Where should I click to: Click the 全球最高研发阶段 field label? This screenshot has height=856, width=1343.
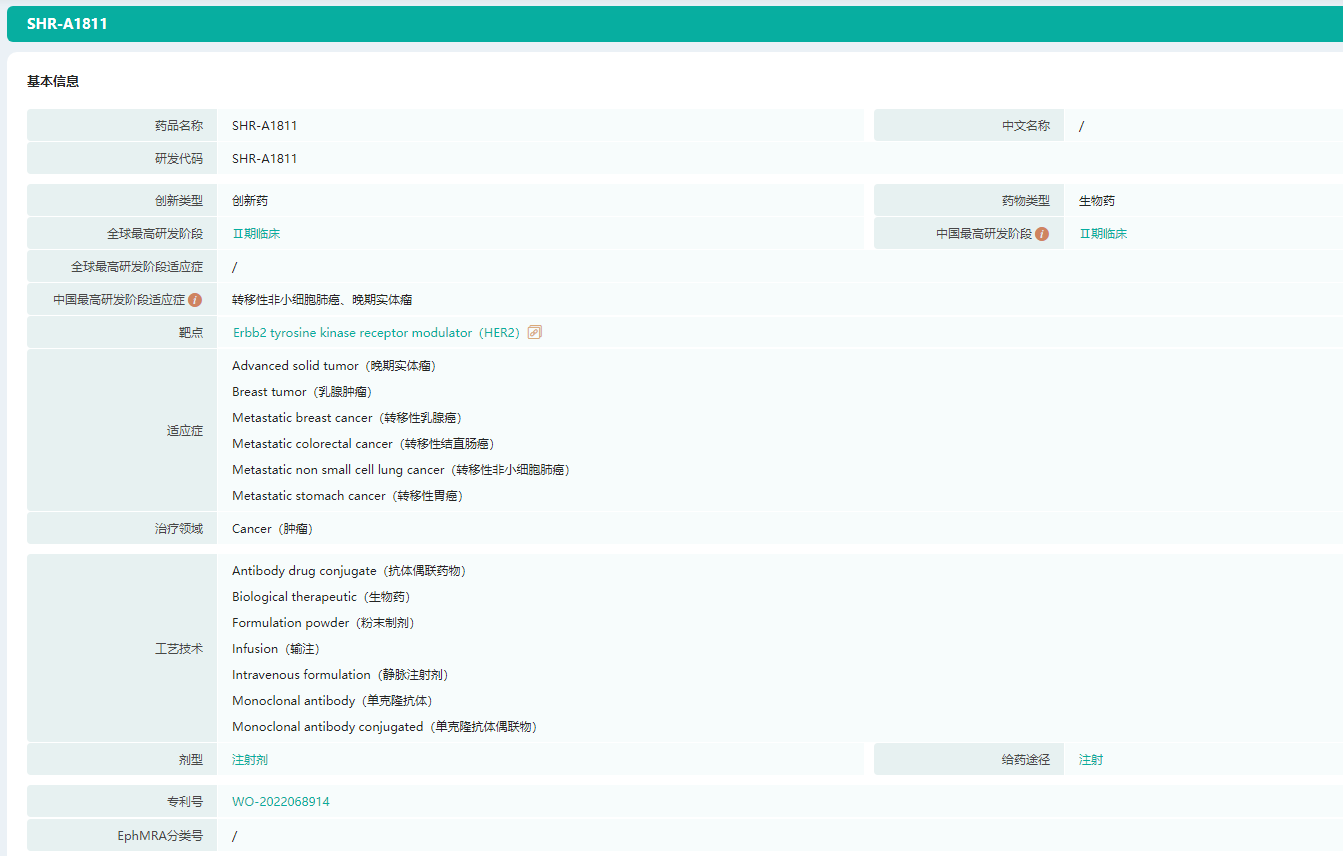(x=155, y=234)
